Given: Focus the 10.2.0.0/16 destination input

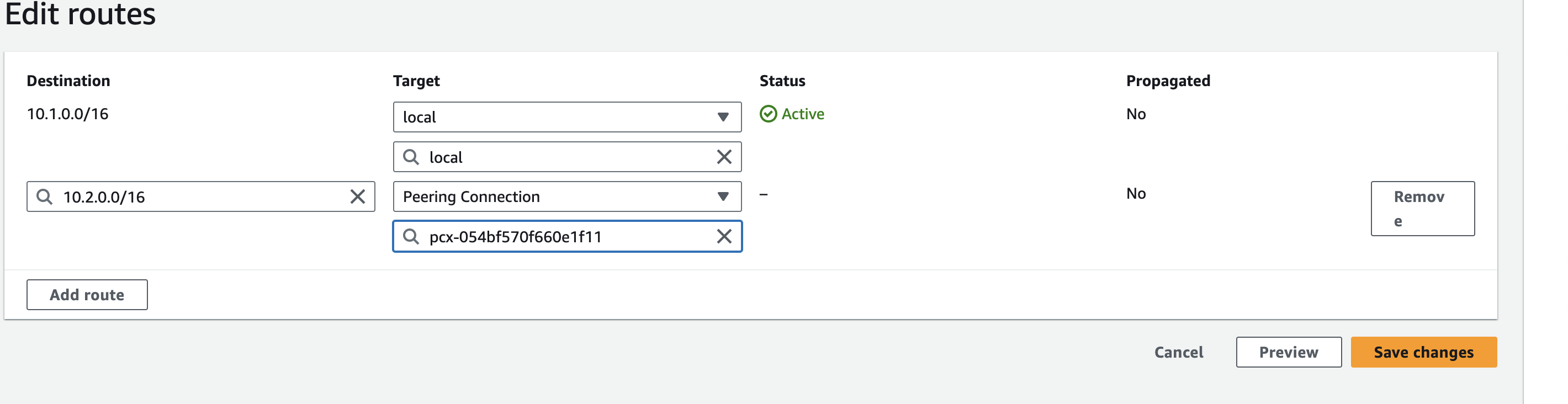Looking at the screenshot, I should point(201,196).
